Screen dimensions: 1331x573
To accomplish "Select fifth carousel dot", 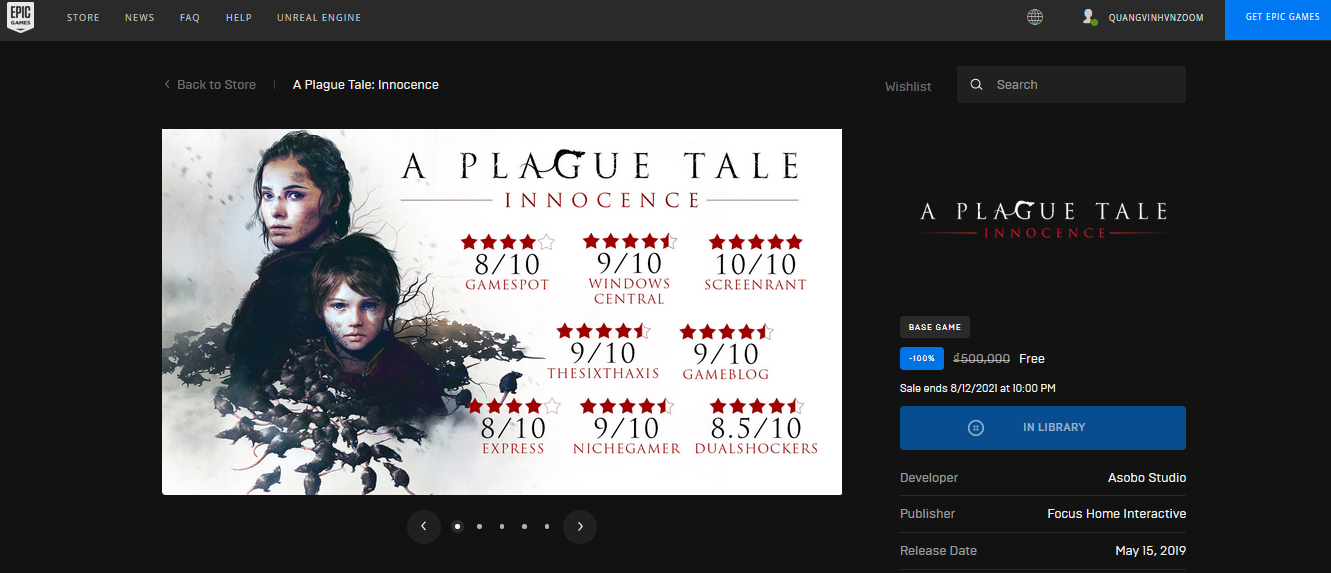I will click(x=547, y=526).
